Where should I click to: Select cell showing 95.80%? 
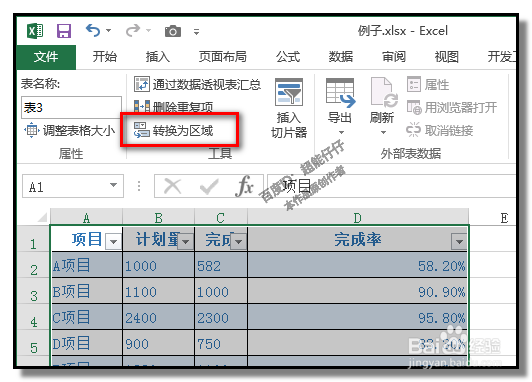coord(358,317)
